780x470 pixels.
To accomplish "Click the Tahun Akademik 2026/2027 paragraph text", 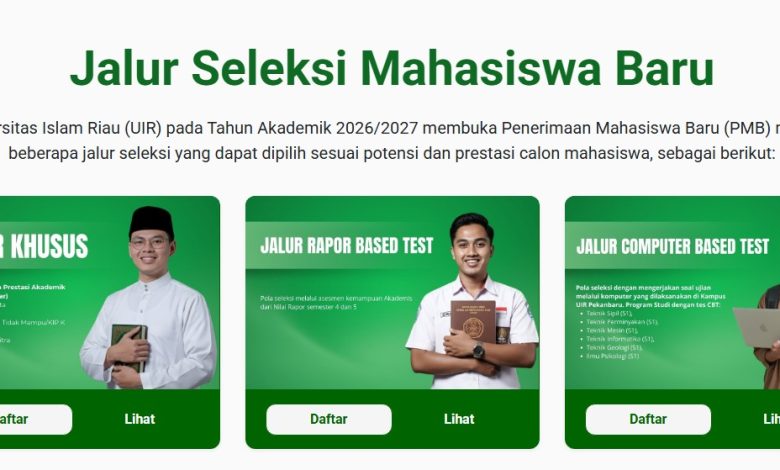I will [x=390, y=141].
